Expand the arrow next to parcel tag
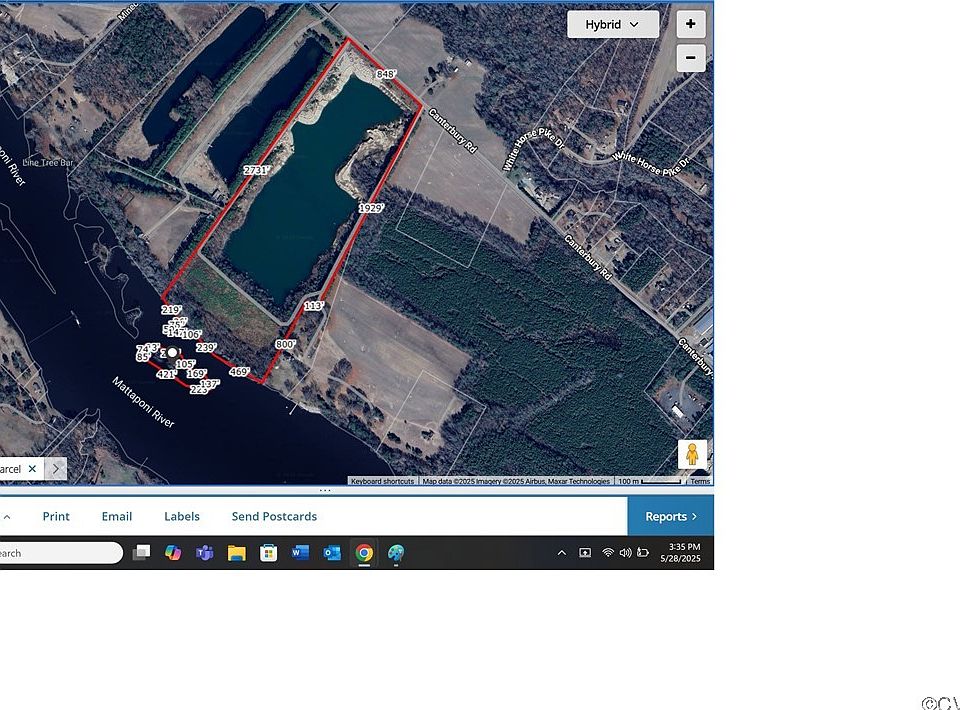The height and width of the screenshot is (710, 960). click(x=57, y=468)
